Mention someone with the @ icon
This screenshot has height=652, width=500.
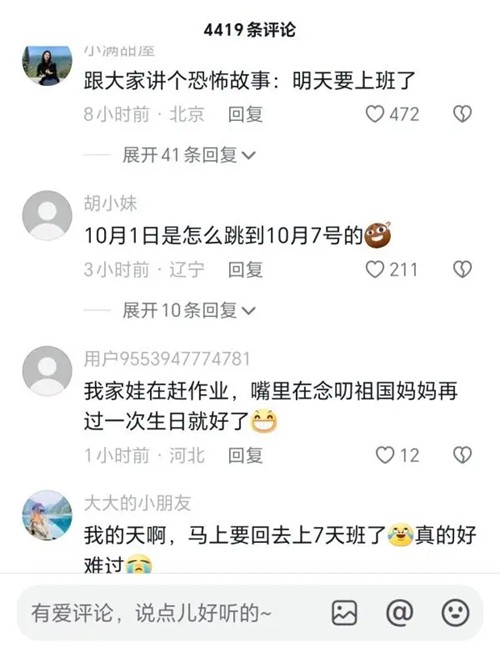click(x=399, y=613)
